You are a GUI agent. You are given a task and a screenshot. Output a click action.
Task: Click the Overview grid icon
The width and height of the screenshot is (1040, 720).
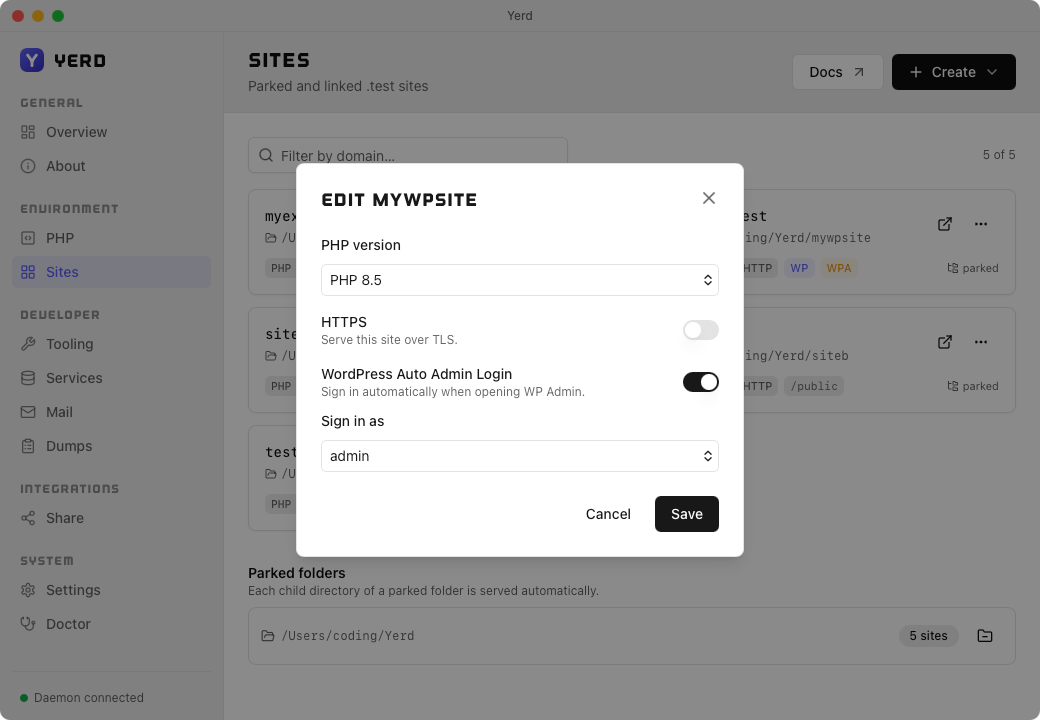pos(28,132)
